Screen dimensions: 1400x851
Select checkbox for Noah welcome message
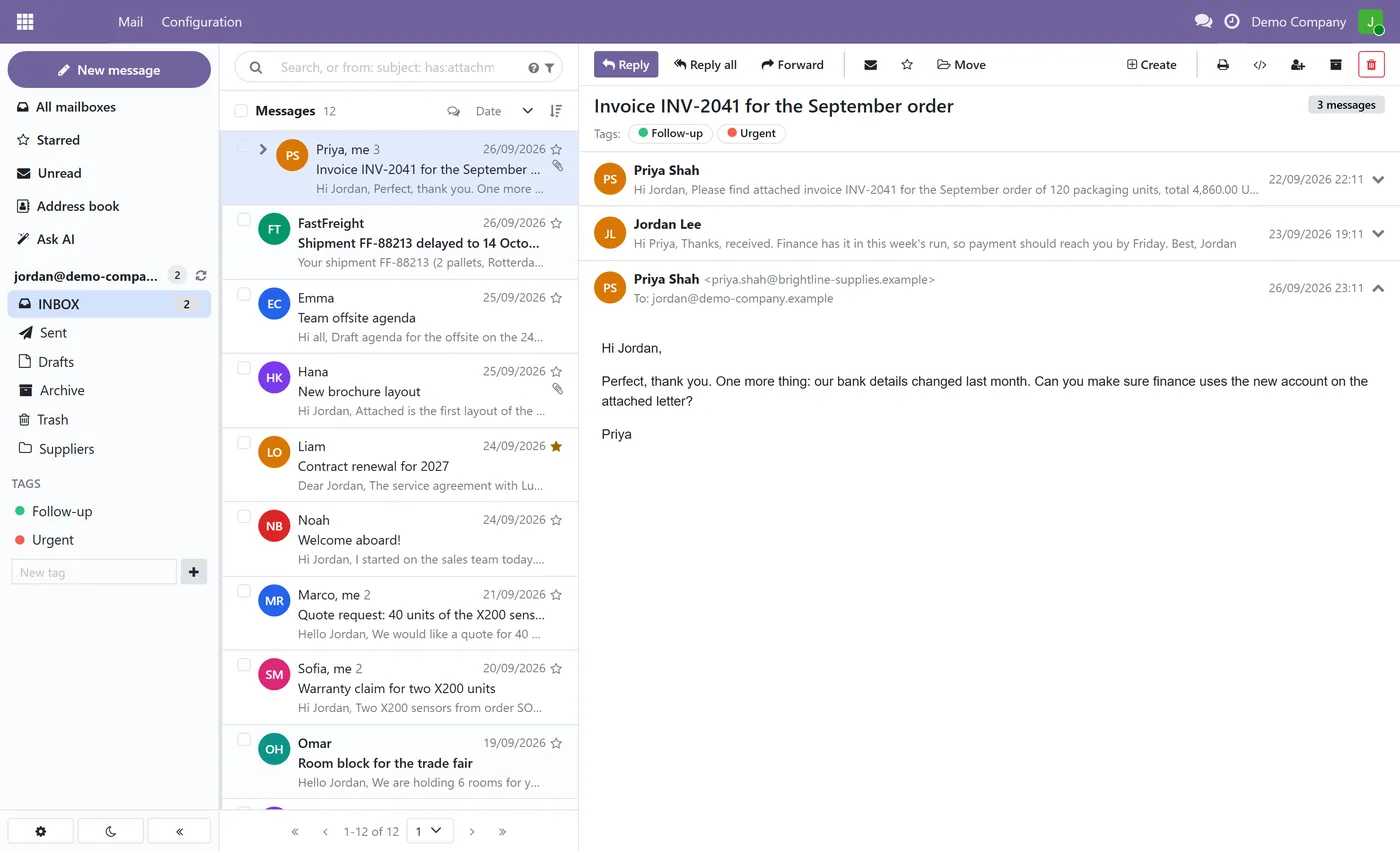(244, 517)
